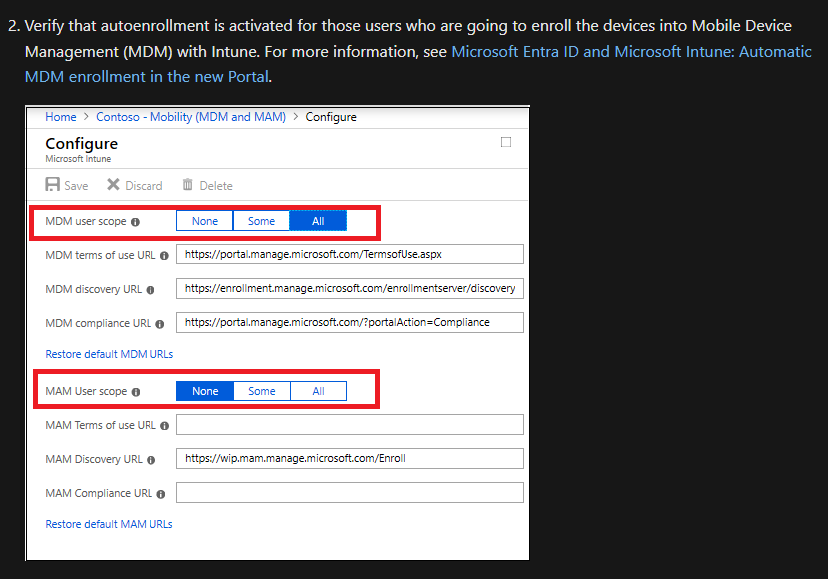Set MDM user scope to All
The height and width of the screenshot is (579, 828).
point(318,221)
